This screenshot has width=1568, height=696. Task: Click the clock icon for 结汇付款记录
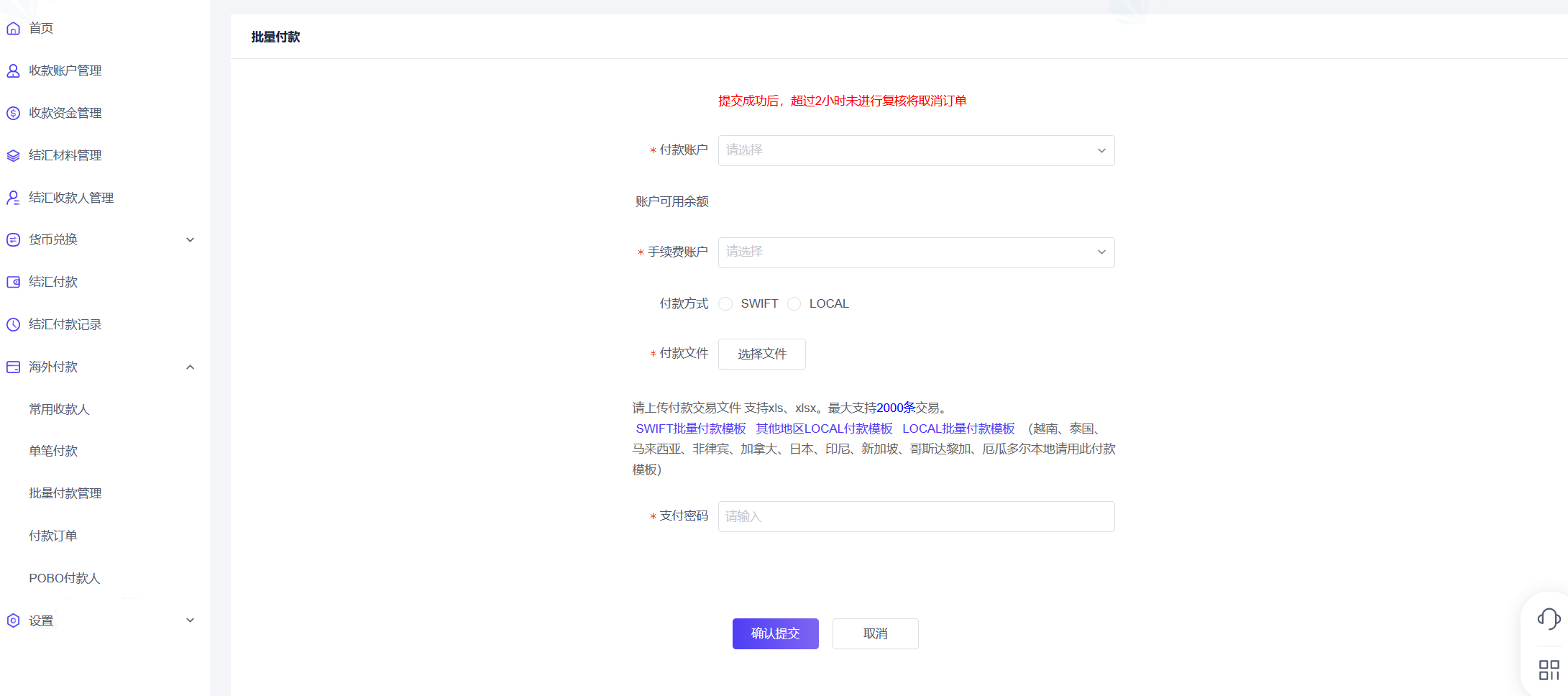(x=13, y=324)
